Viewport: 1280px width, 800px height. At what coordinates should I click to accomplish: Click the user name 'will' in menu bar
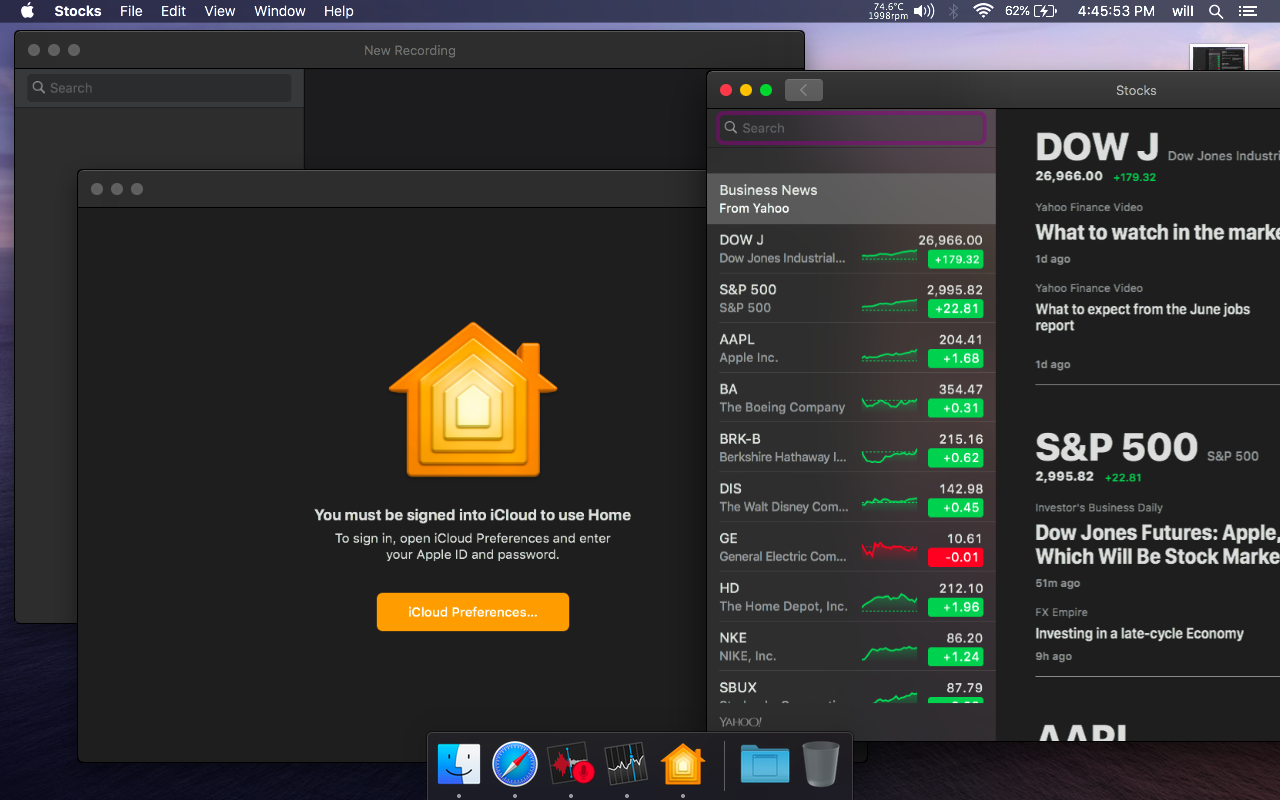[1183, 11]
